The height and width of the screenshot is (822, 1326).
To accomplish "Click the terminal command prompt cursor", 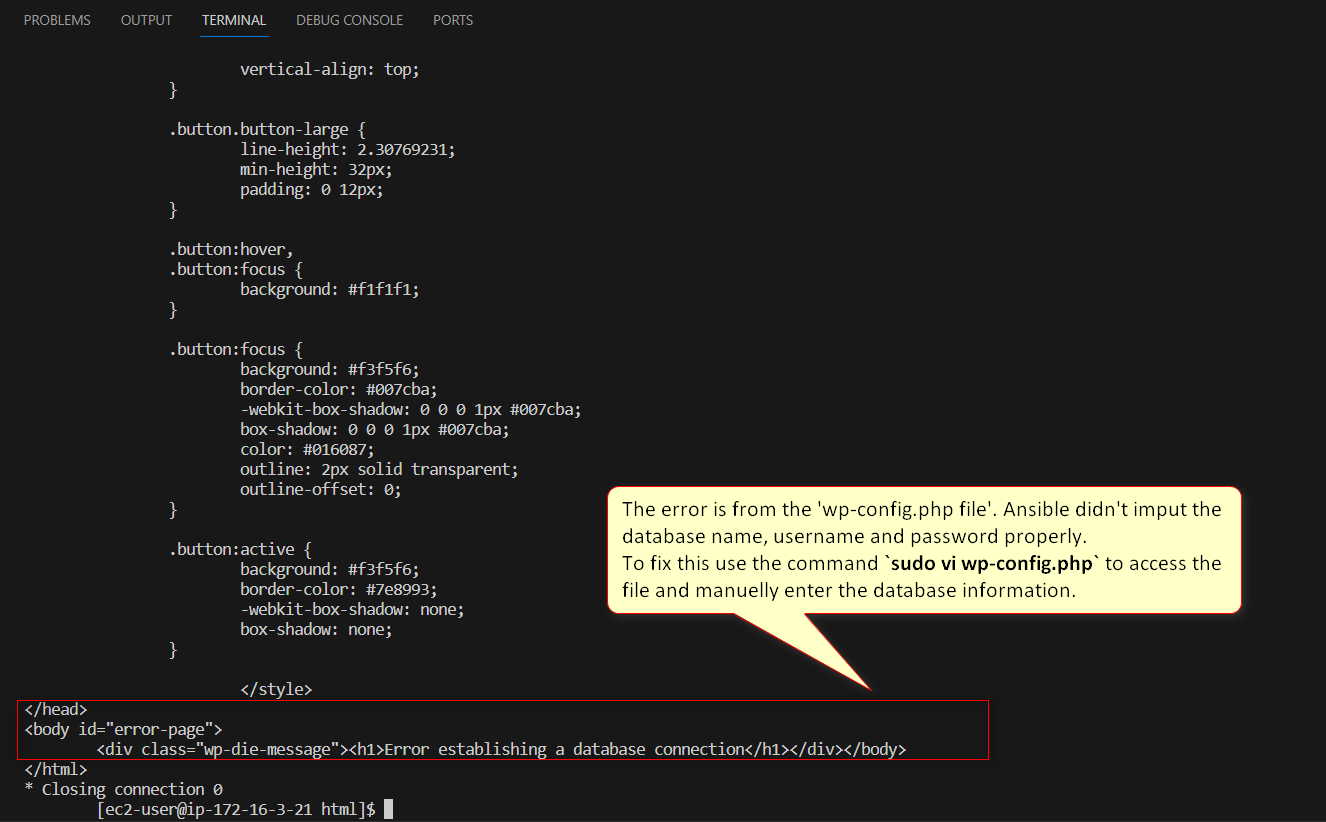I will pos(387,809).
